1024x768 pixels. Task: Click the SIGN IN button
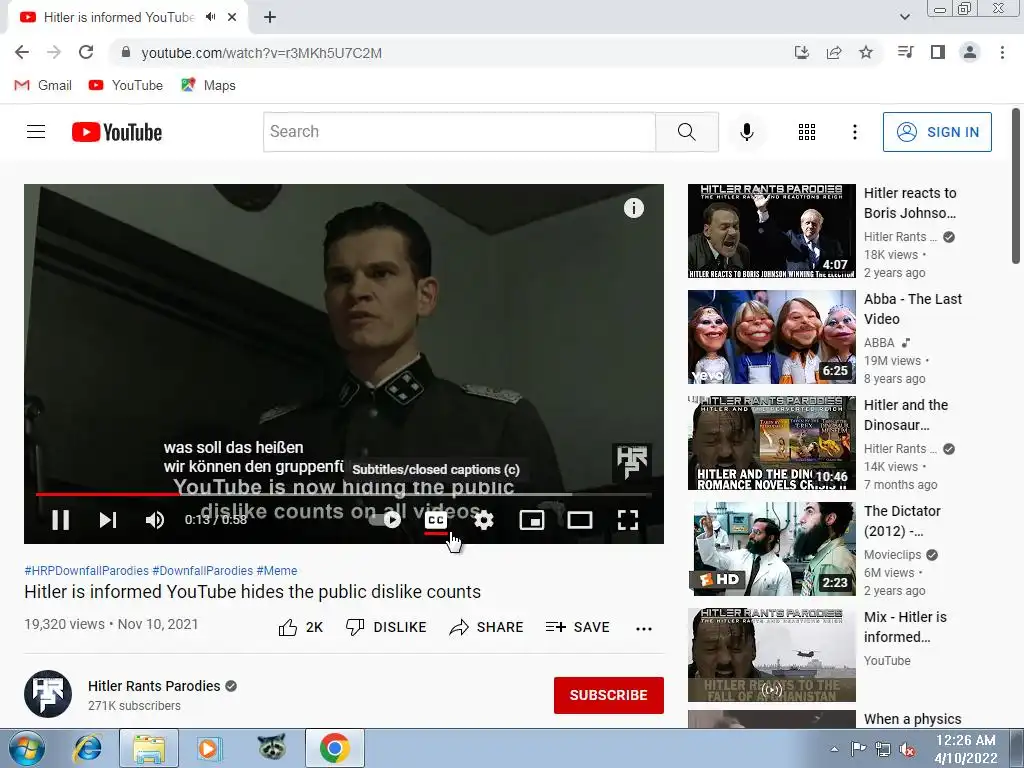coord(937,132)
